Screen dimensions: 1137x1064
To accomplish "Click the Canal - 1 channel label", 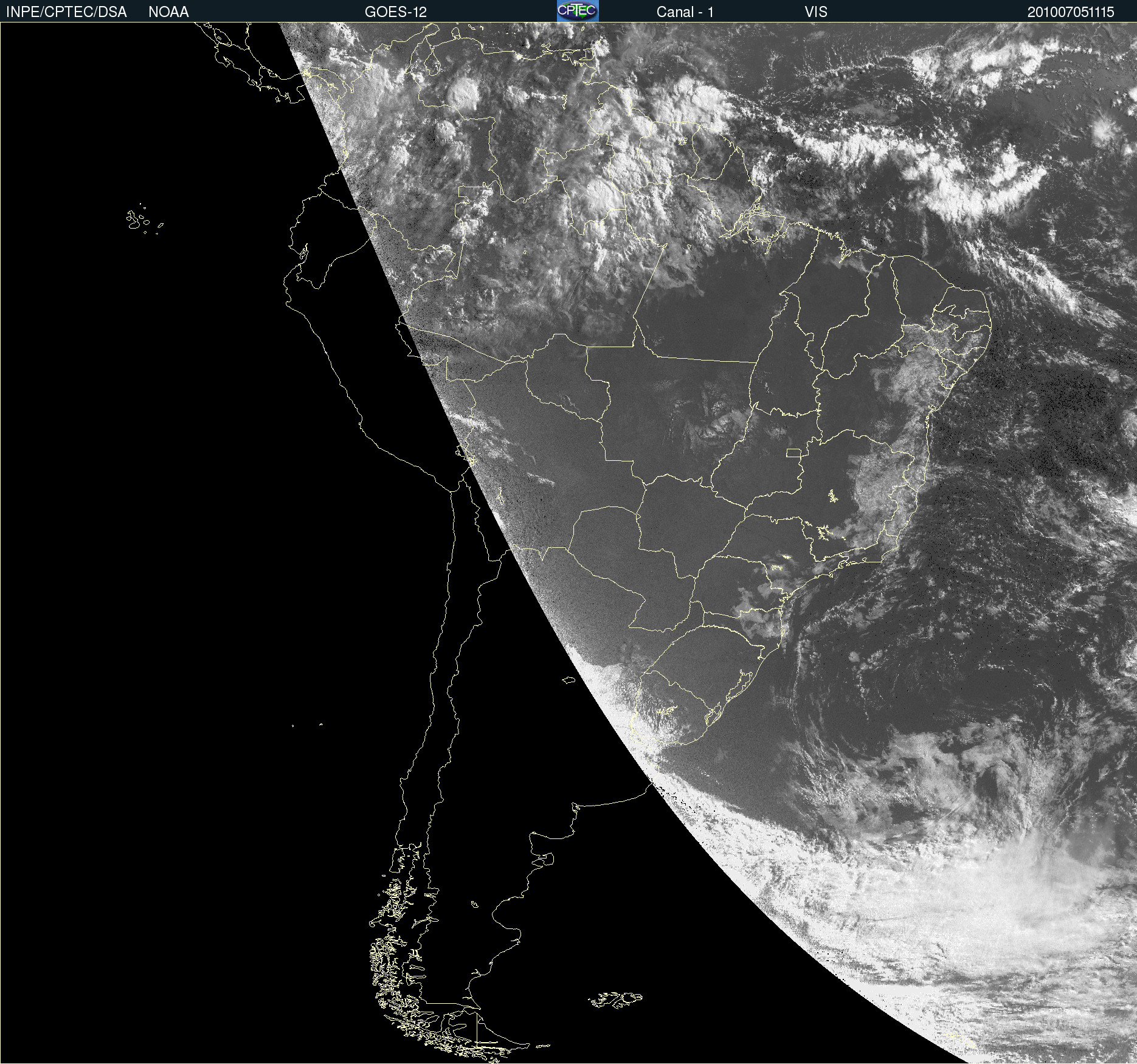I will point(685,12).
